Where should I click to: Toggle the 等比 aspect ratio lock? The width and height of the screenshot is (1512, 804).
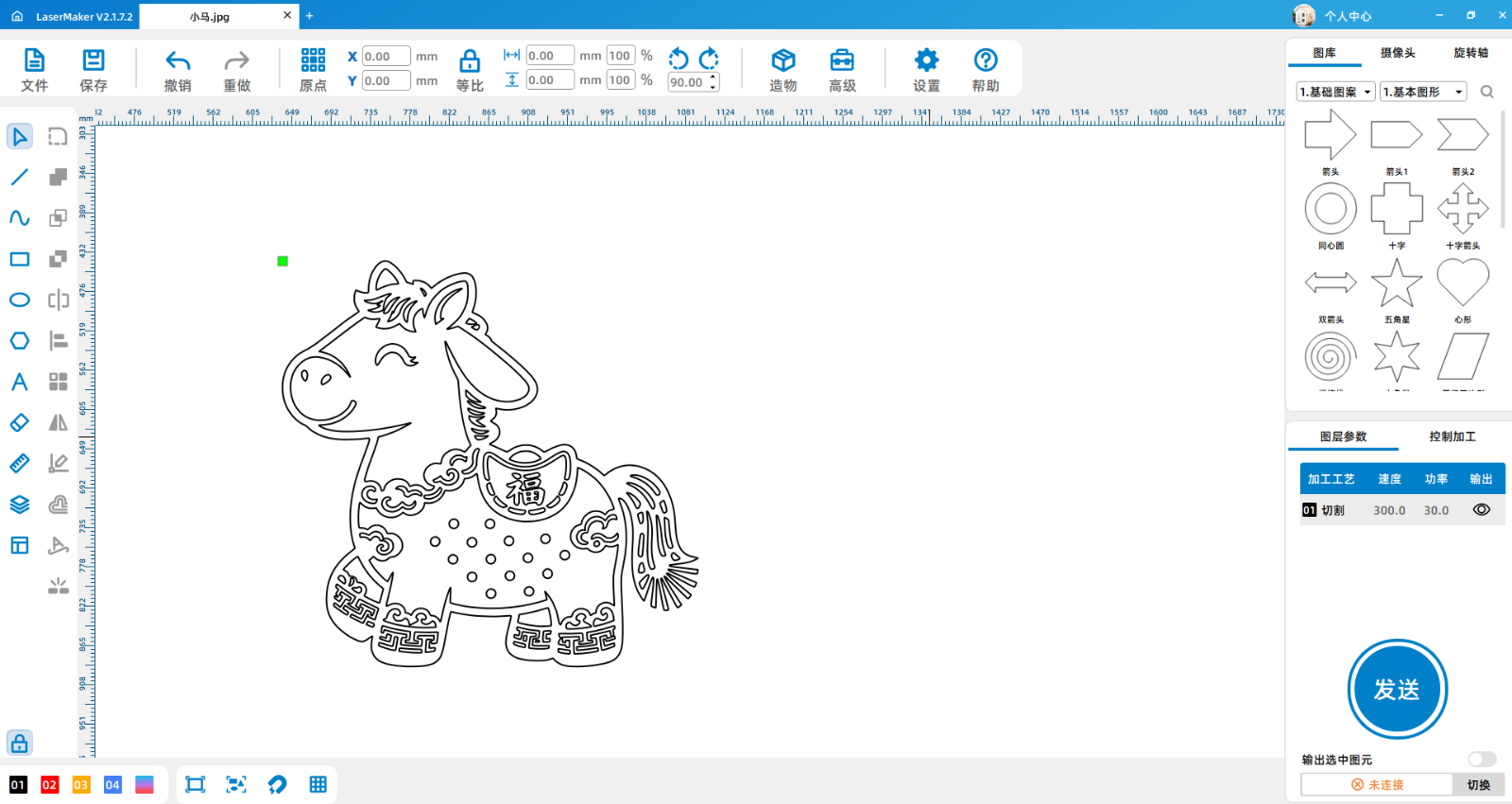(470, 62)
